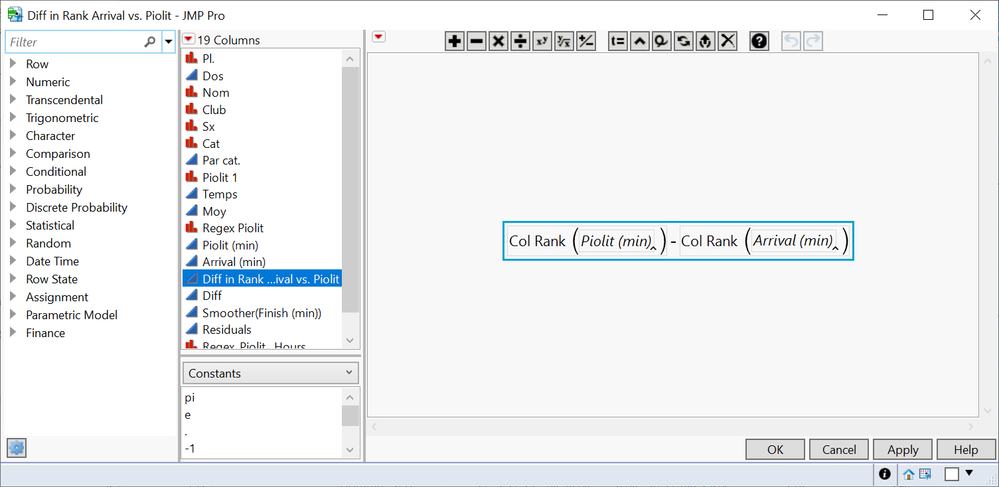Click the change sign (+/-) button
This screenshot has height=487, width=999.
(586, 41)
